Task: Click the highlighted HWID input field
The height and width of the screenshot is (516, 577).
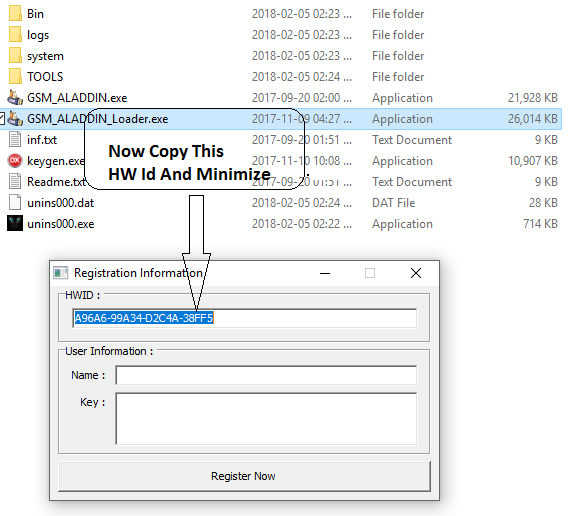Action: [x=245, y=318]
